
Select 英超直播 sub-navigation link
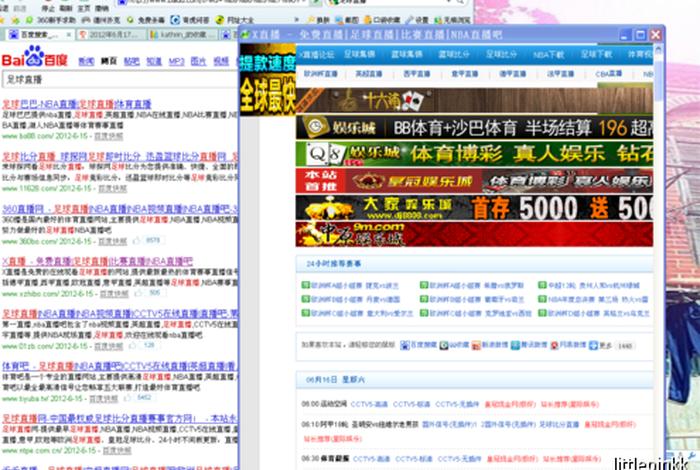(x=369, y=74)
